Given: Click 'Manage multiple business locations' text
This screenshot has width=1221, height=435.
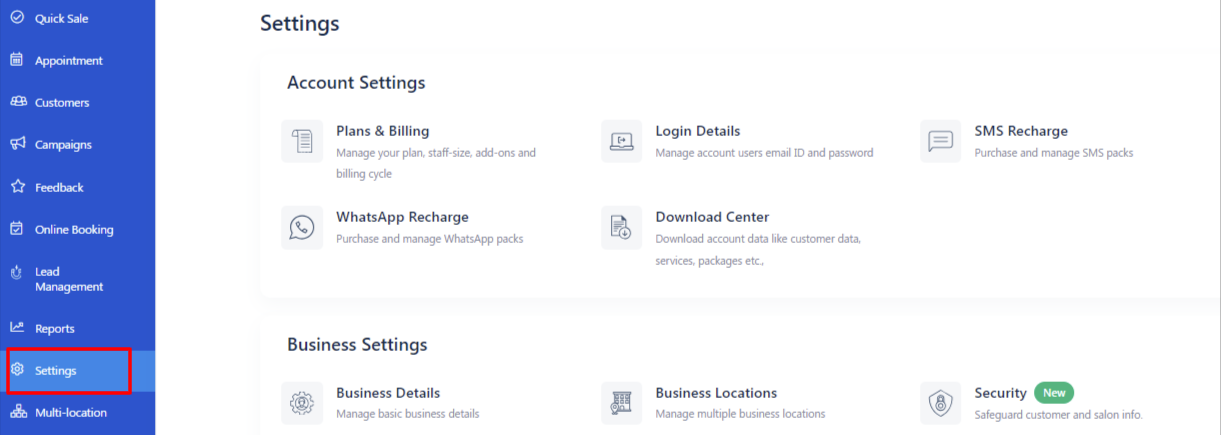Looking at the screenshot, I should click(740, 414).
